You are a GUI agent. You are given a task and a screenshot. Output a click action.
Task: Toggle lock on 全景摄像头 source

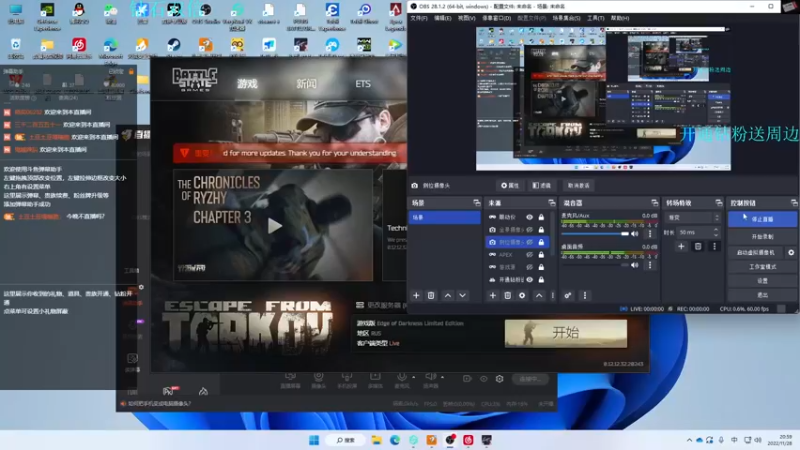coord(541,230)
